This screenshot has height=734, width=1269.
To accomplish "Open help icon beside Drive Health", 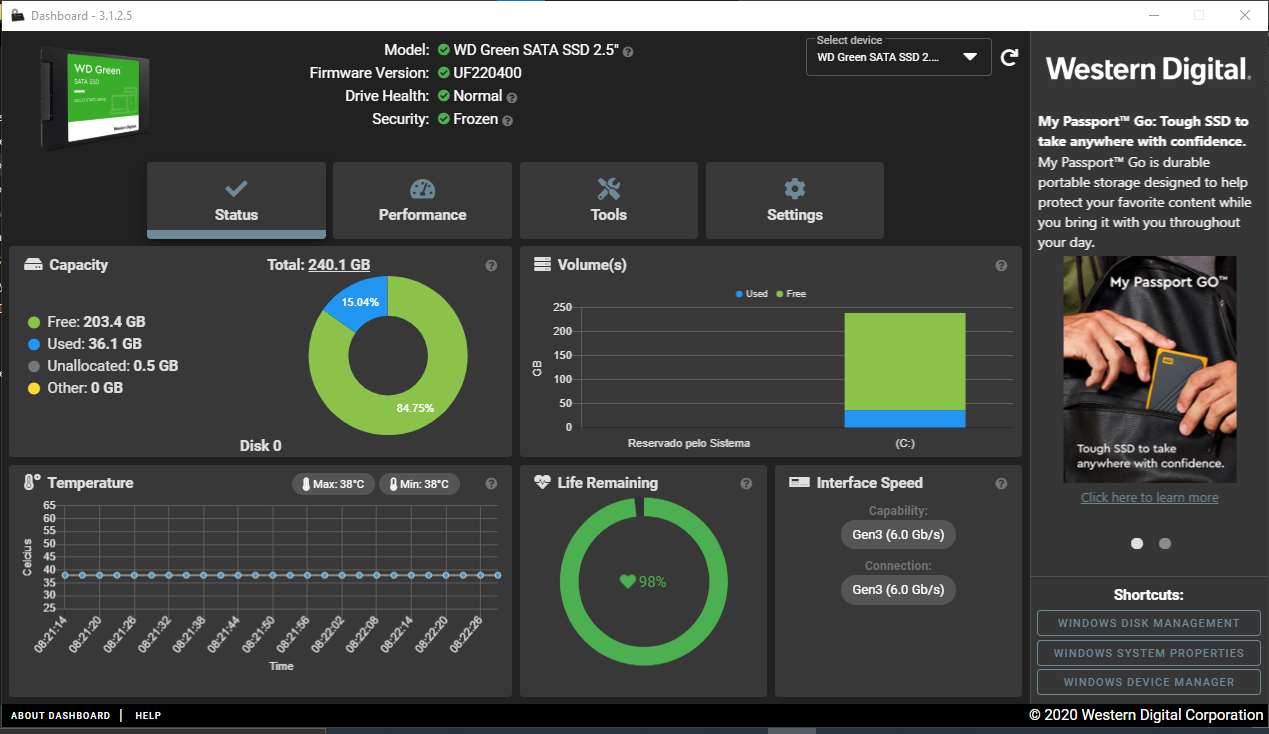I will (512, 98).
